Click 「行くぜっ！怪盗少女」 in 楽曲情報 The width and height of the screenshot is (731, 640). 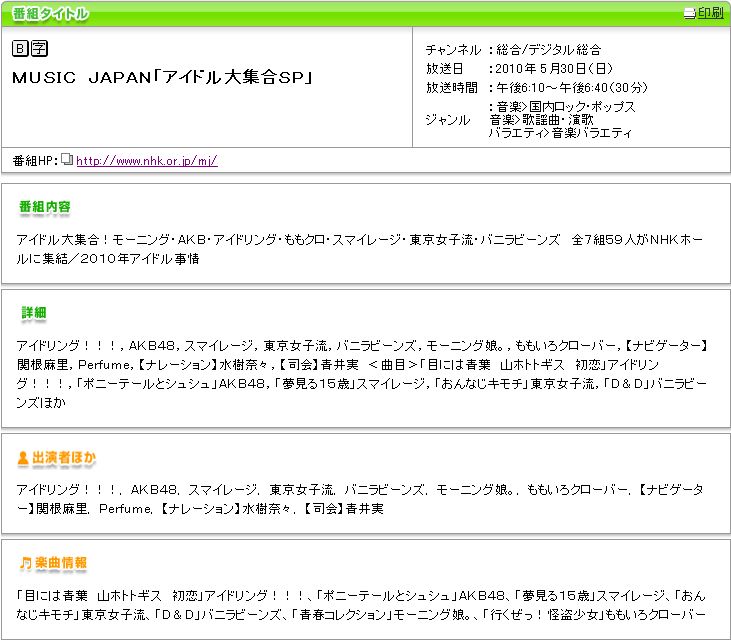click(x=544, y=615)
